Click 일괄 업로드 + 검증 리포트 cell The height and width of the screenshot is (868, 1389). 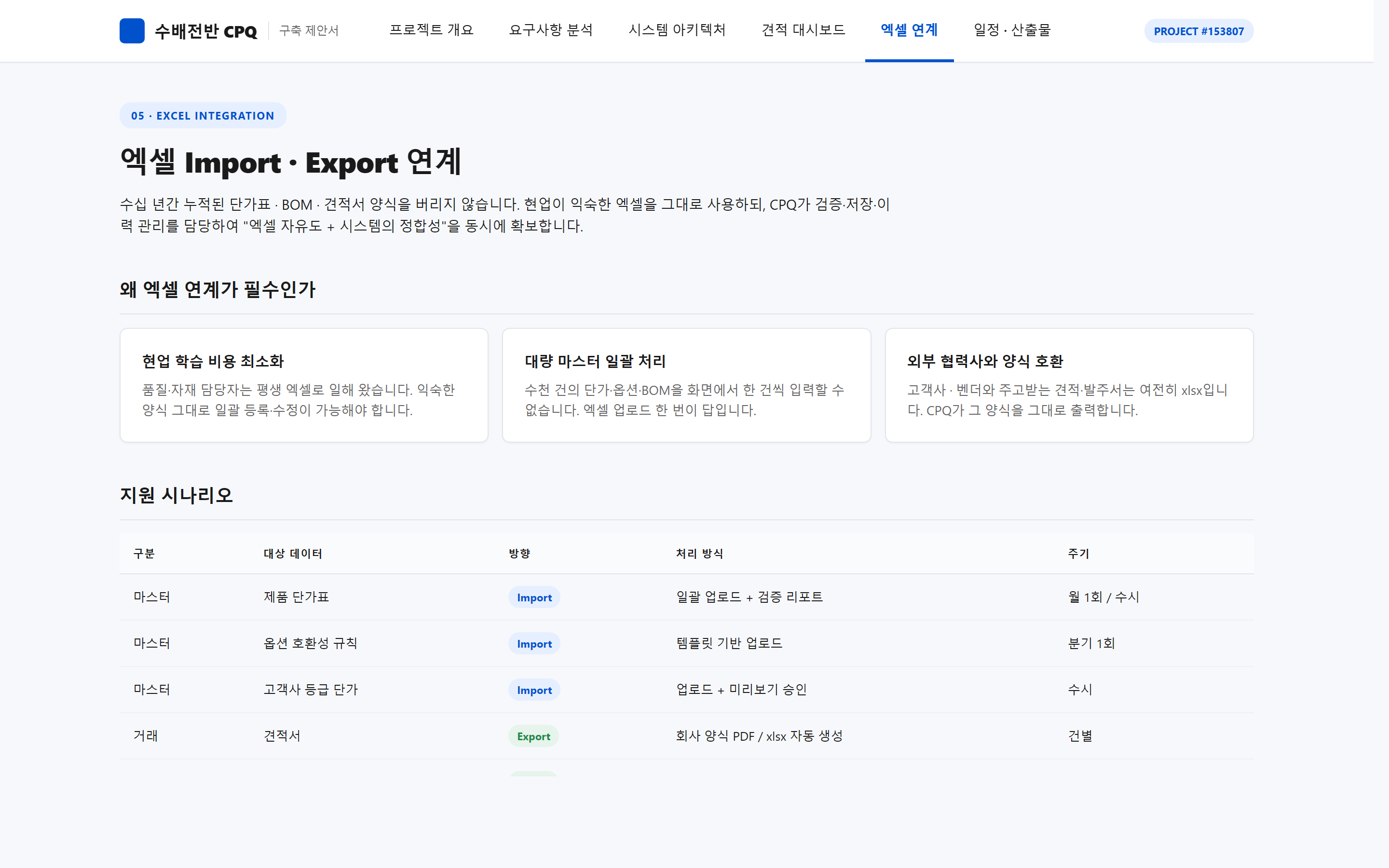749,597
